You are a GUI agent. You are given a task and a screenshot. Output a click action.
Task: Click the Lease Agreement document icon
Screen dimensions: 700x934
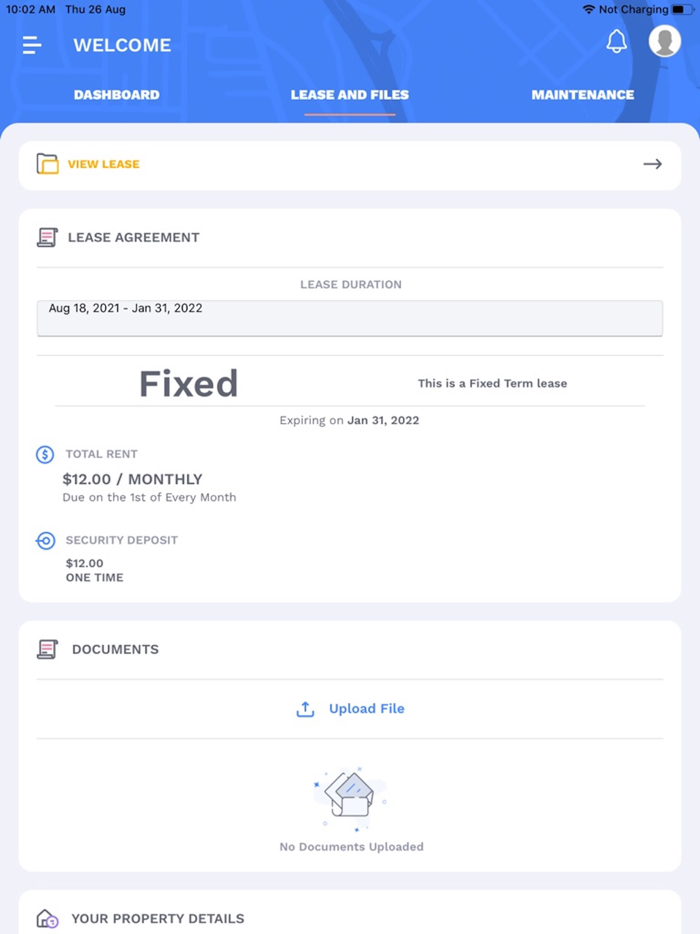46,237
